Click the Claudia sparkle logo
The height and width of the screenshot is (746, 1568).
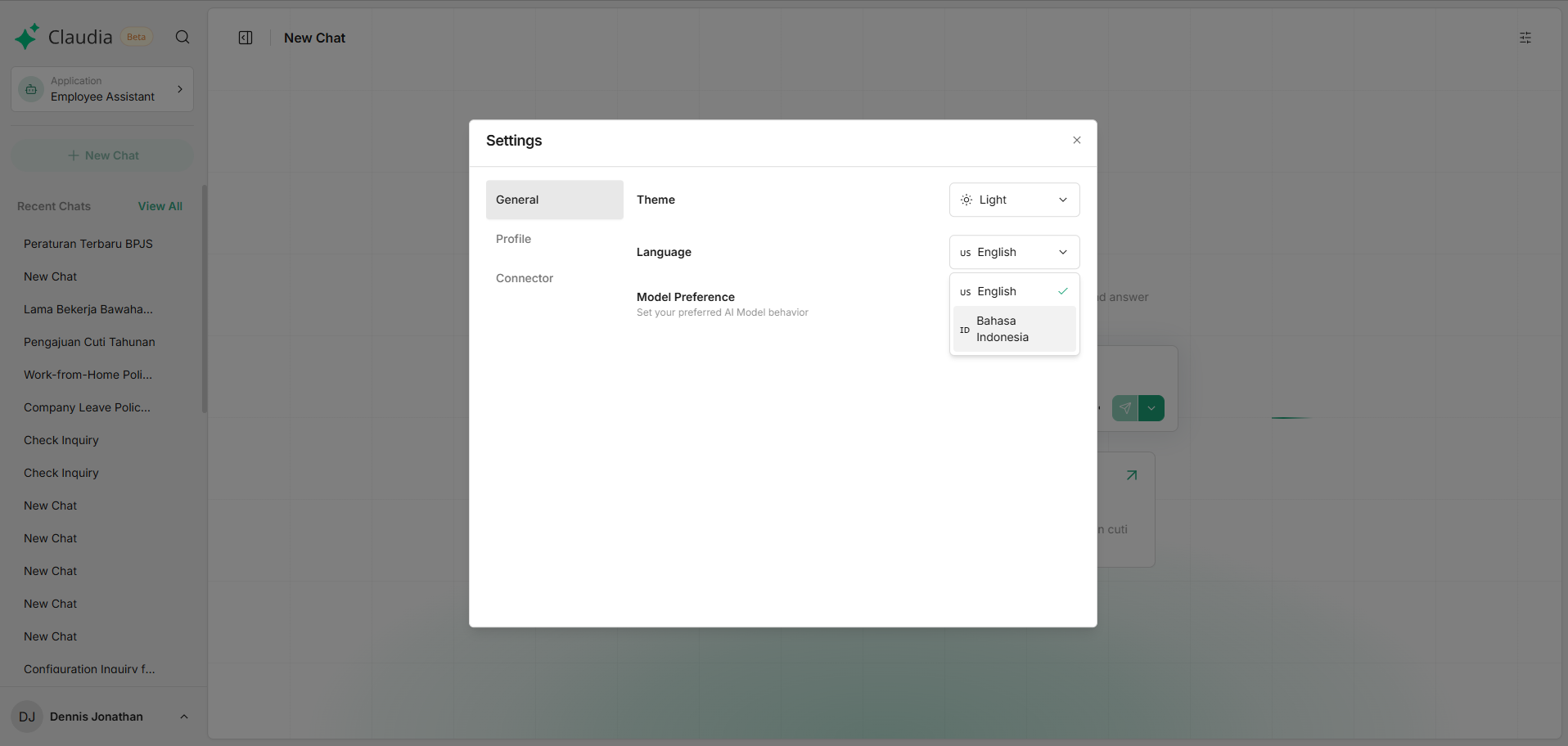point(26,37)
